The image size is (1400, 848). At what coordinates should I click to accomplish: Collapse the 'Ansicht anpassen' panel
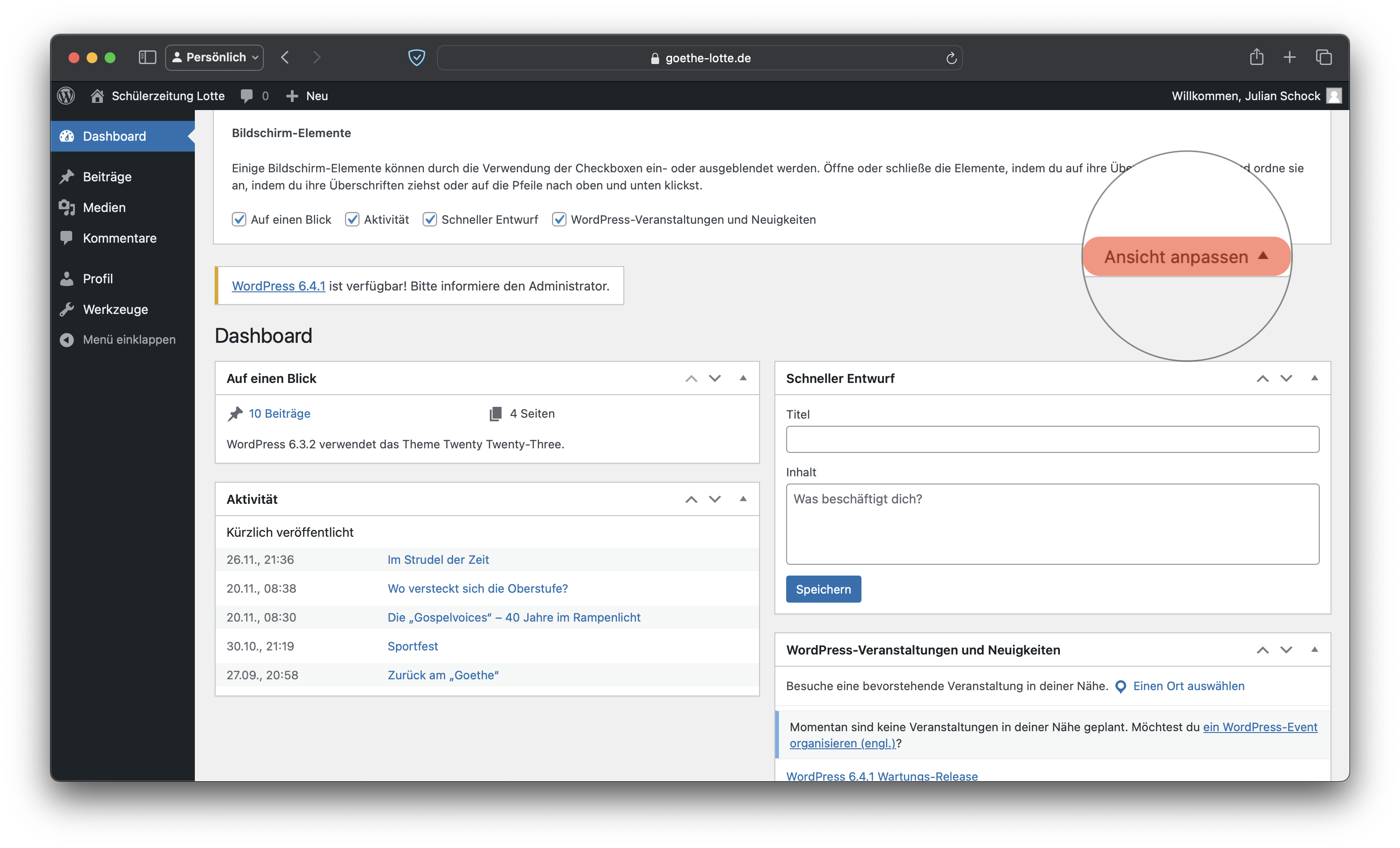pyautogui.click(x=1186, y=257)
